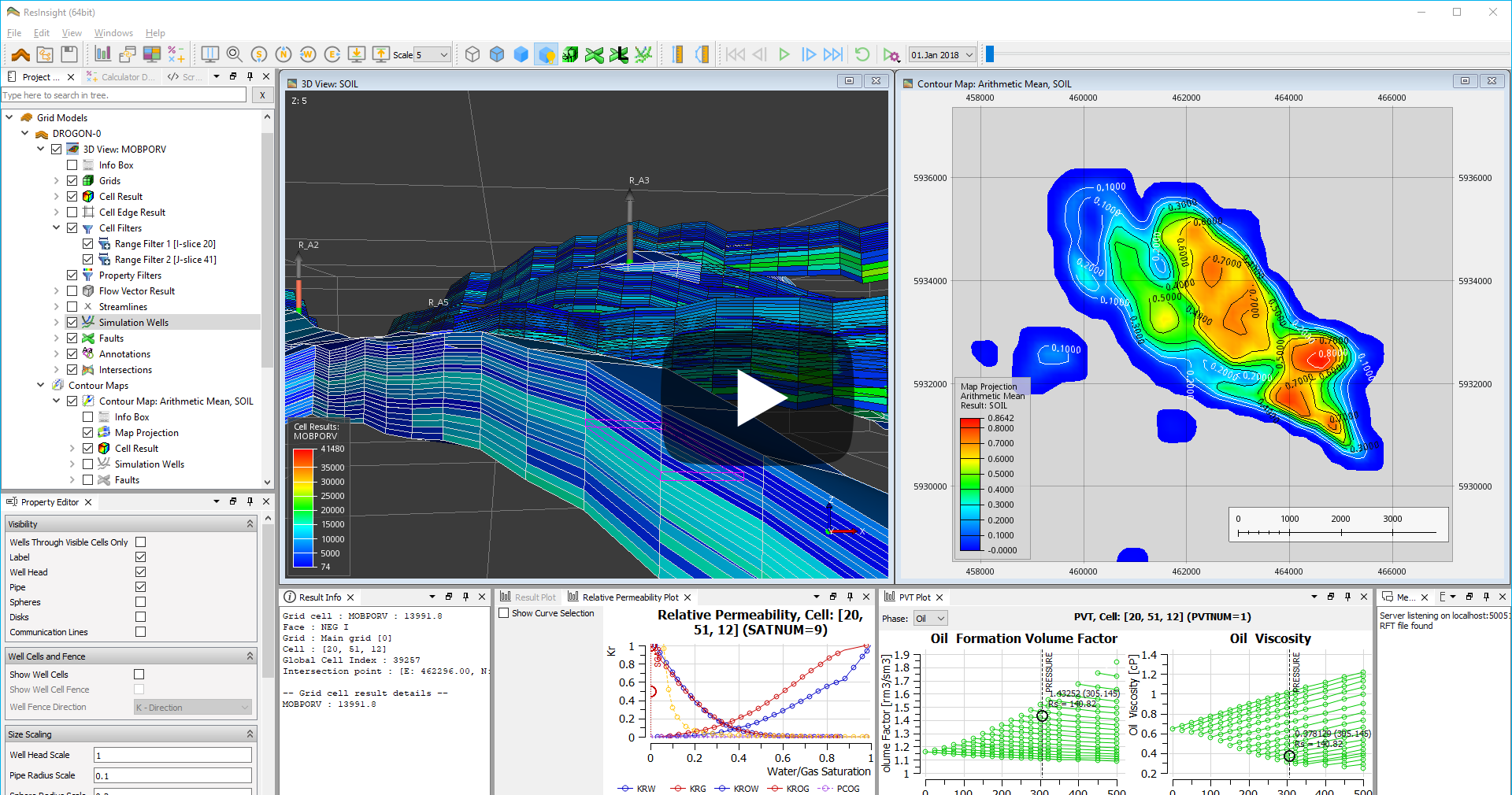The image size is (1512, 795).
Task: Click the large play button on 3D view
Action: point(758,397)
